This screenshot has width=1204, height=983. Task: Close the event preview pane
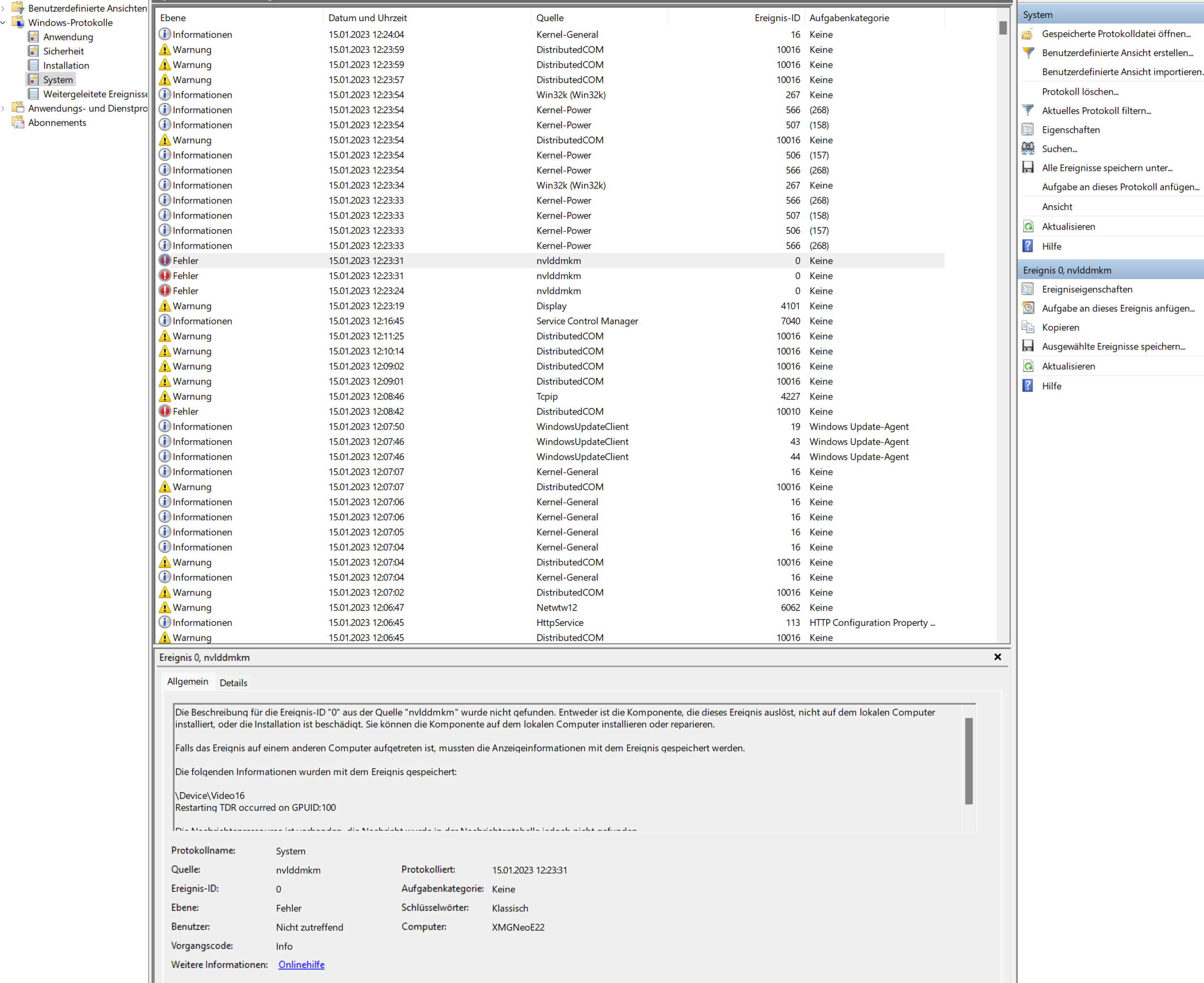997,657
